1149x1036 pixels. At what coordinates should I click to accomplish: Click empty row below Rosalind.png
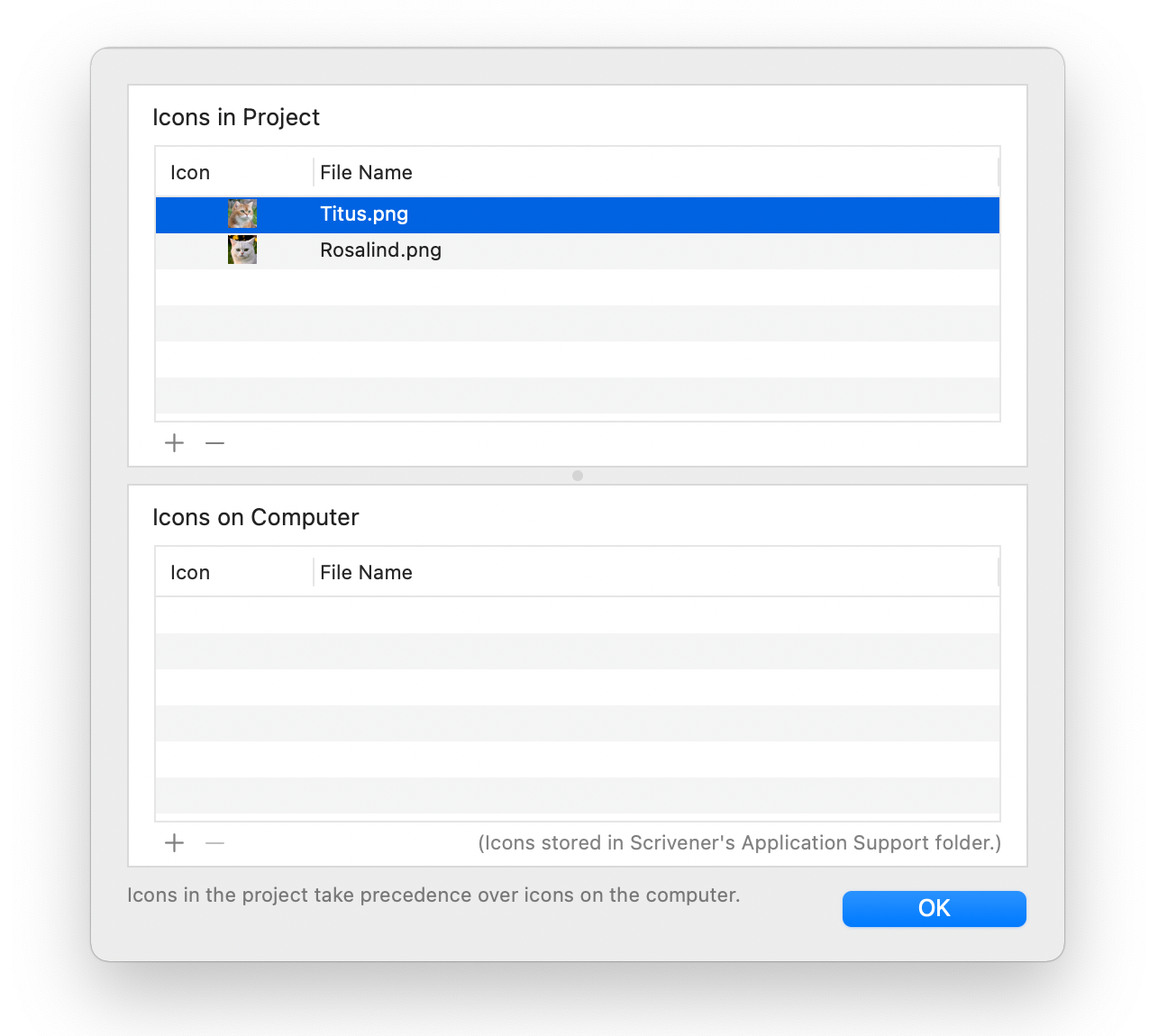[577, 287]
